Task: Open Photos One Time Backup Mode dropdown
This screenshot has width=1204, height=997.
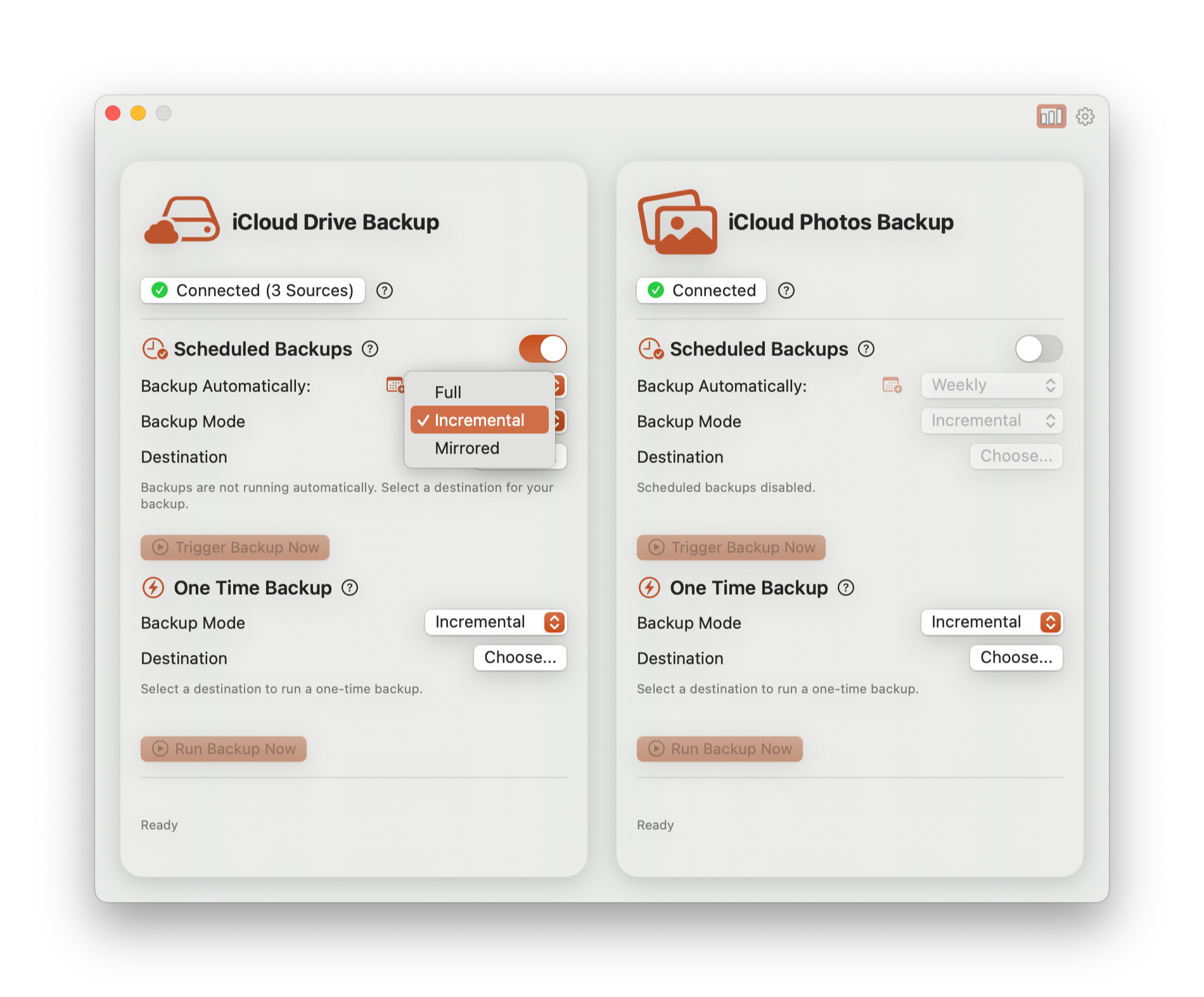Action: pos(992,622)
